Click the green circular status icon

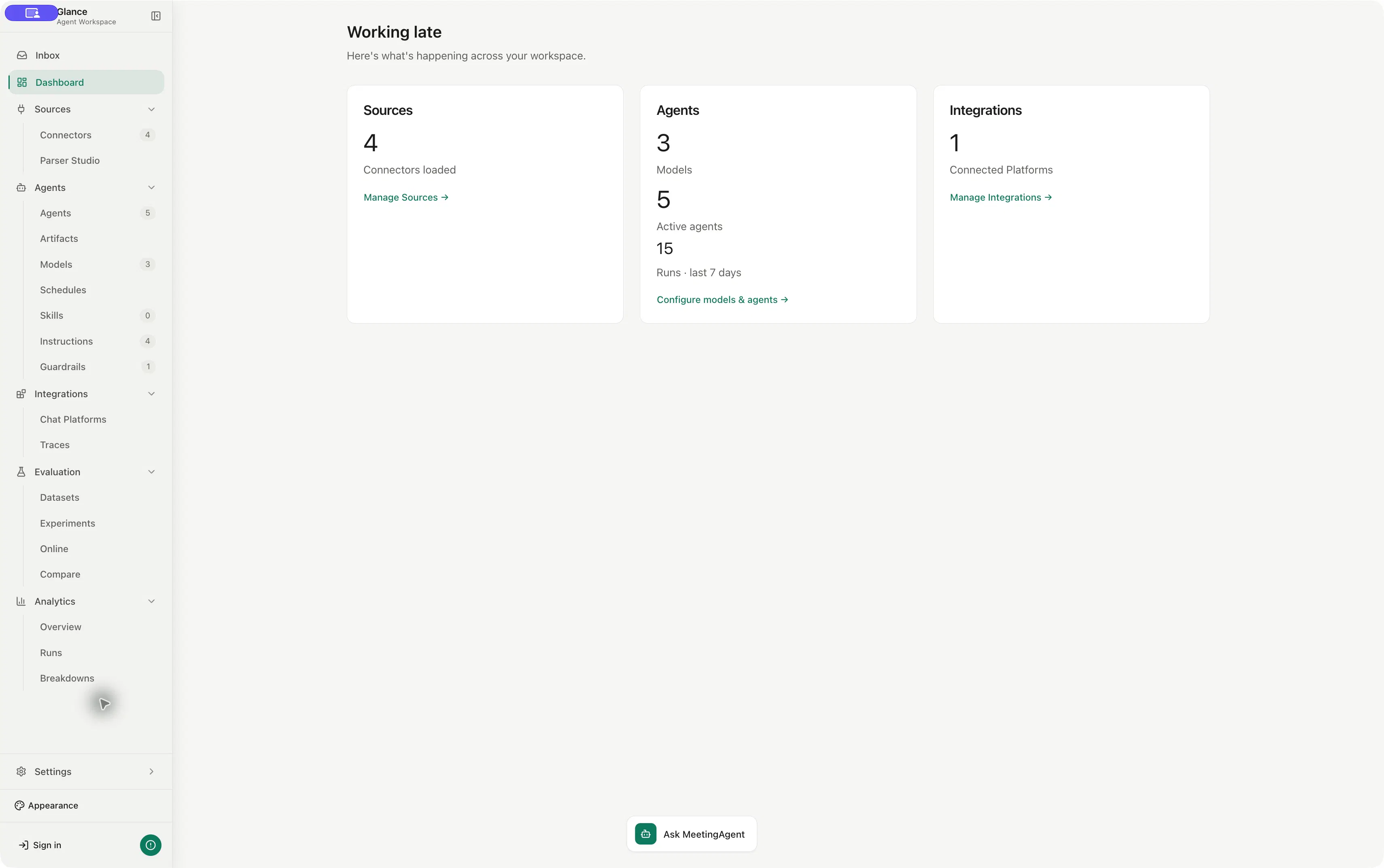coord(151,845)
